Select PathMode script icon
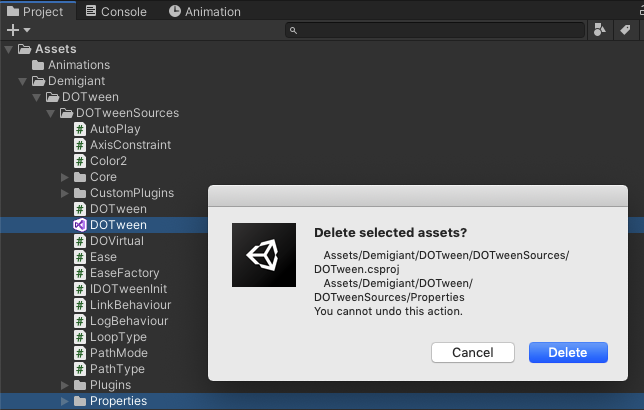 [x=80, y=353]
